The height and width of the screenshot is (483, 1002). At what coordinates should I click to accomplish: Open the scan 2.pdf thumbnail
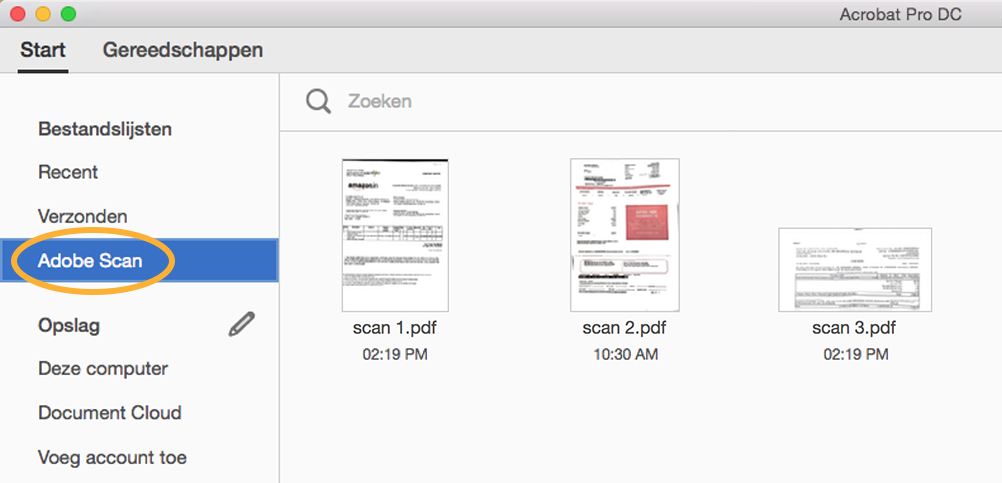[624, 235]
